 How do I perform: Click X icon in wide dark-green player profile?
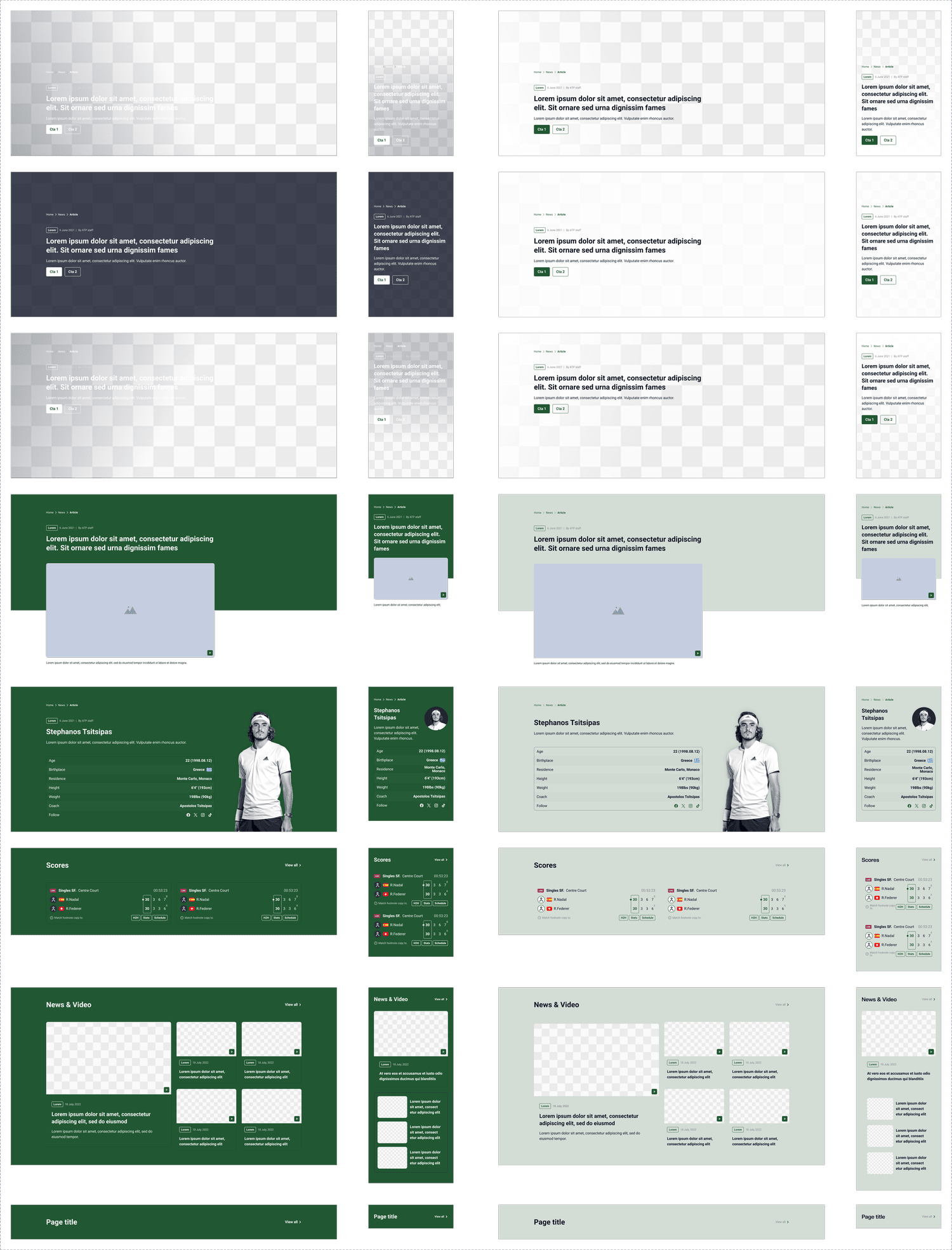(x=195, y=814)
